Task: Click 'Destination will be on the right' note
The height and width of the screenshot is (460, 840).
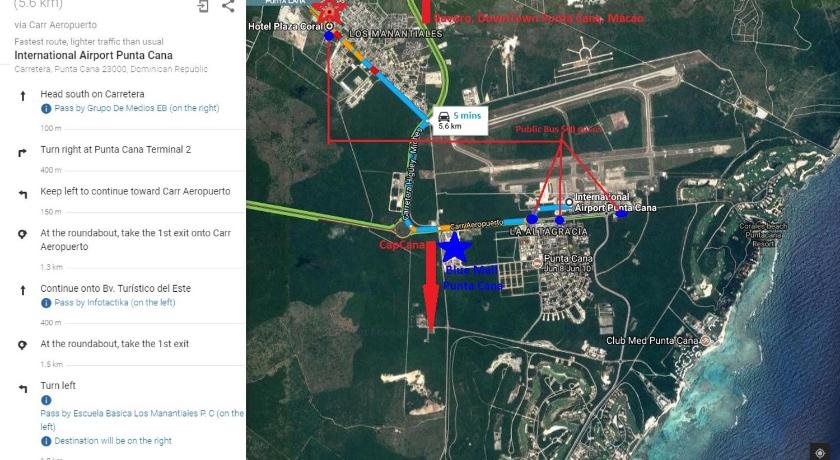Action: point(113,441)
